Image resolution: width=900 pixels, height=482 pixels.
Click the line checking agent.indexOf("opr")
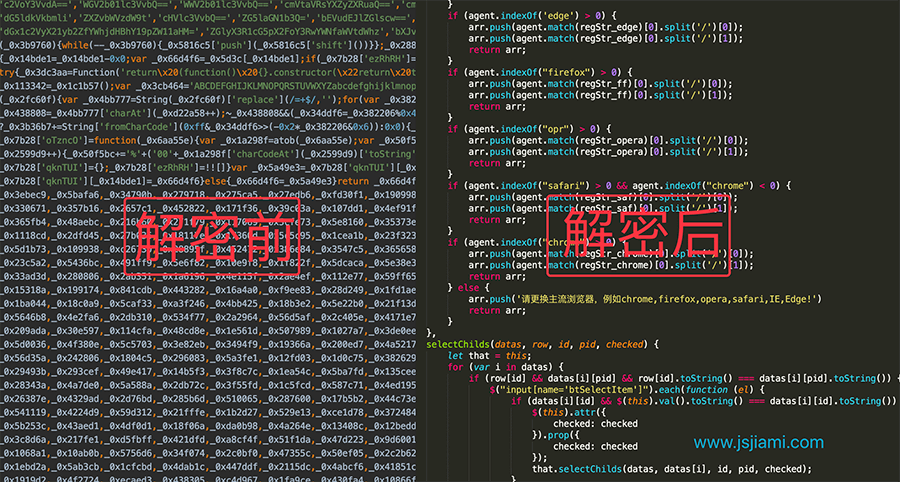click(530, 129)
